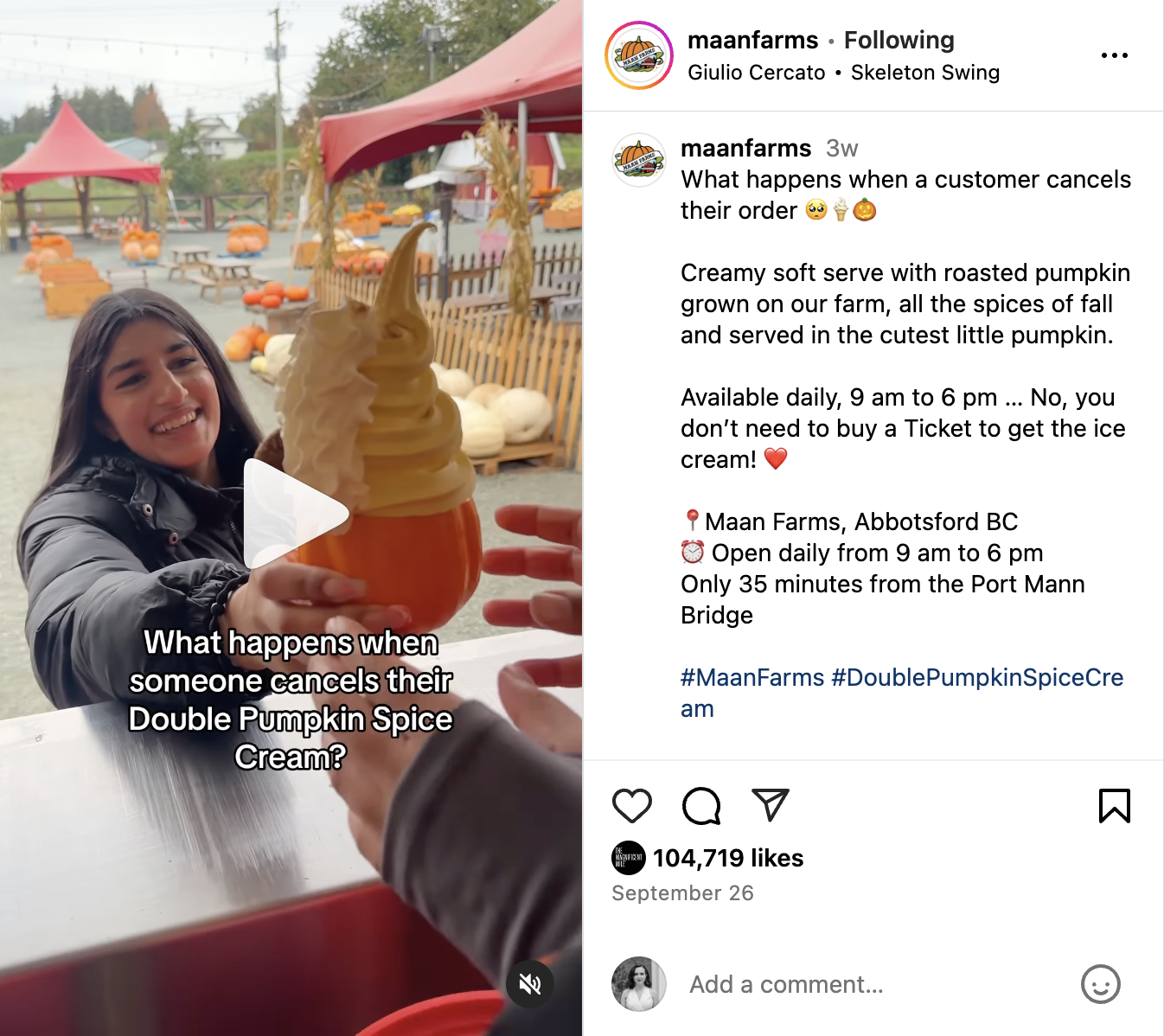The width and height of the screenshot is (1164, 1036).
Task: Open the #MaanFarms hashtag
Action: click(752, 677)
